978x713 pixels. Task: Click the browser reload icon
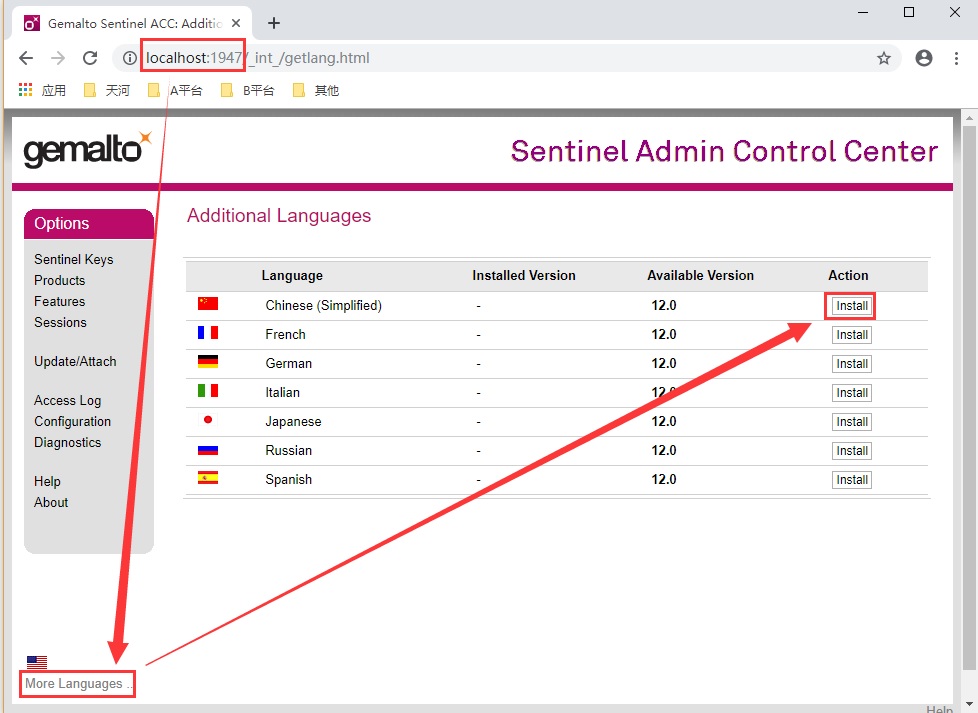click(90, 58)
